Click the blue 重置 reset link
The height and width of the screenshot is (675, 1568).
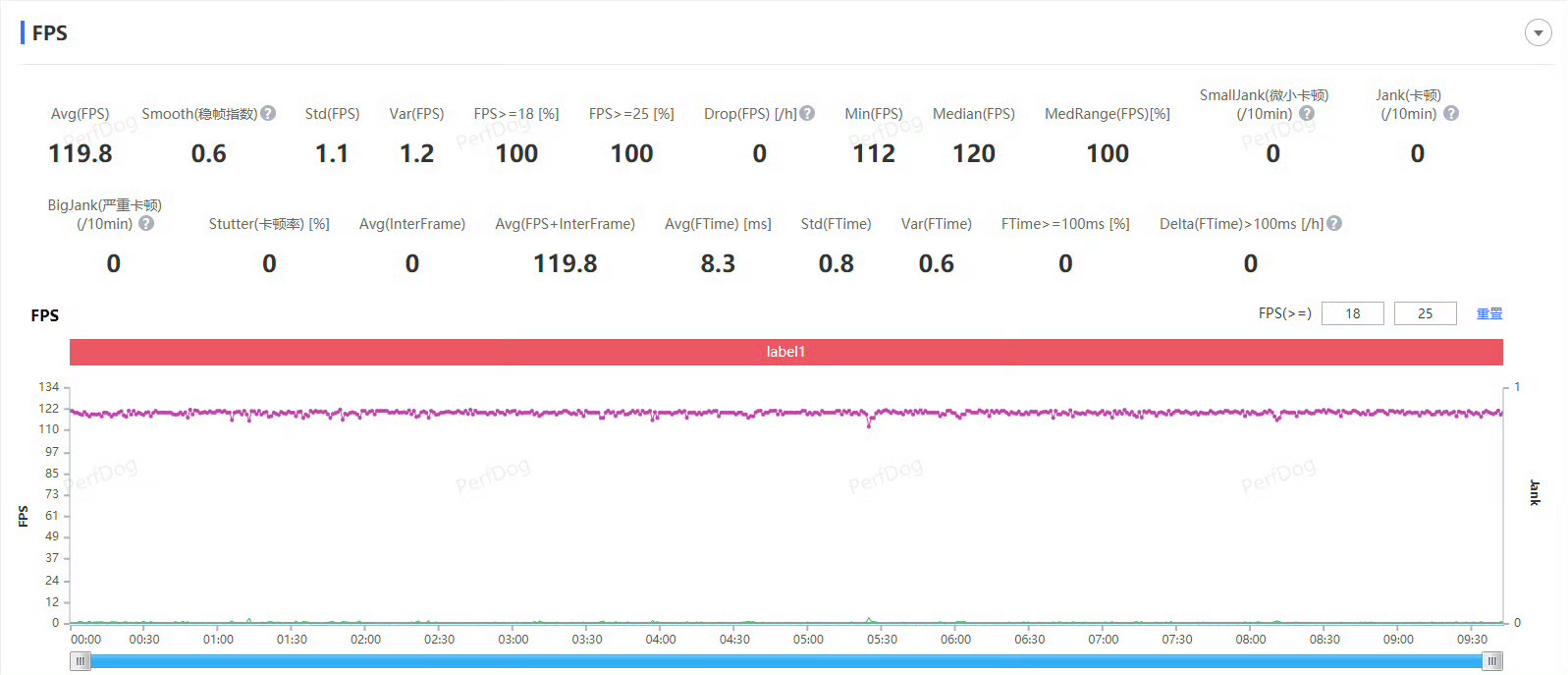click(1489, 313)
